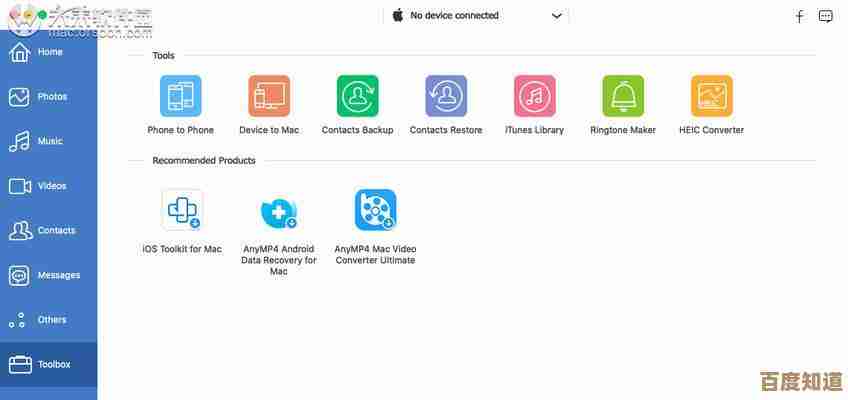Click the iOS Toolkit for Mac icon

(x=182, y=210)
